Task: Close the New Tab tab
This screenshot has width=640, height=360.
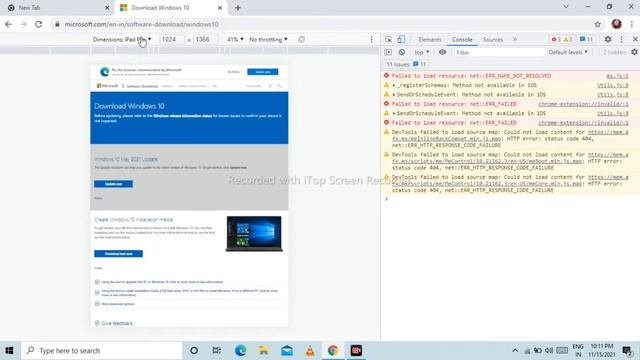Action: 107,8
